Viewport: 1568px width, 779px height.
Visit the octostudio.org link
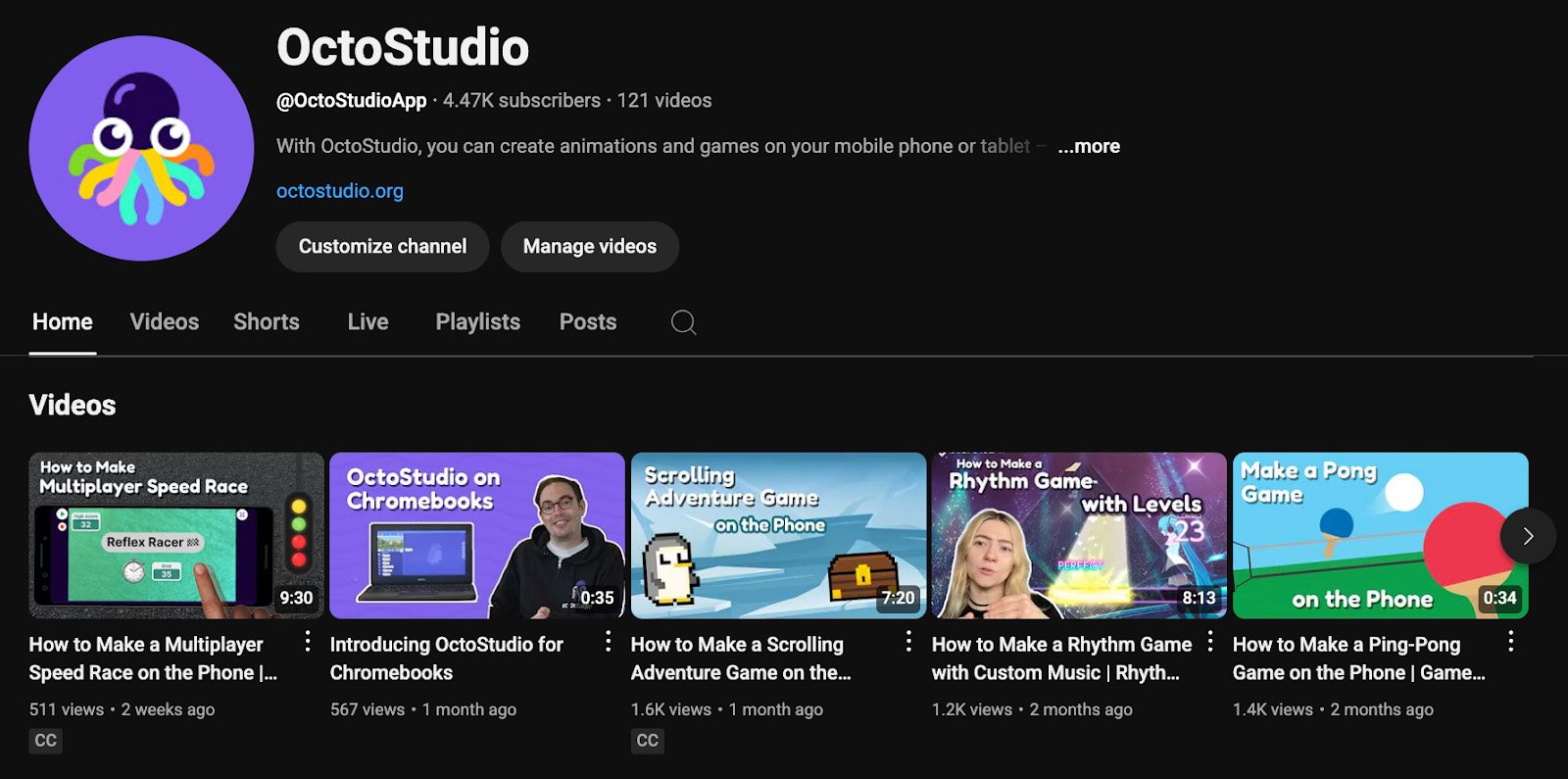340,191
